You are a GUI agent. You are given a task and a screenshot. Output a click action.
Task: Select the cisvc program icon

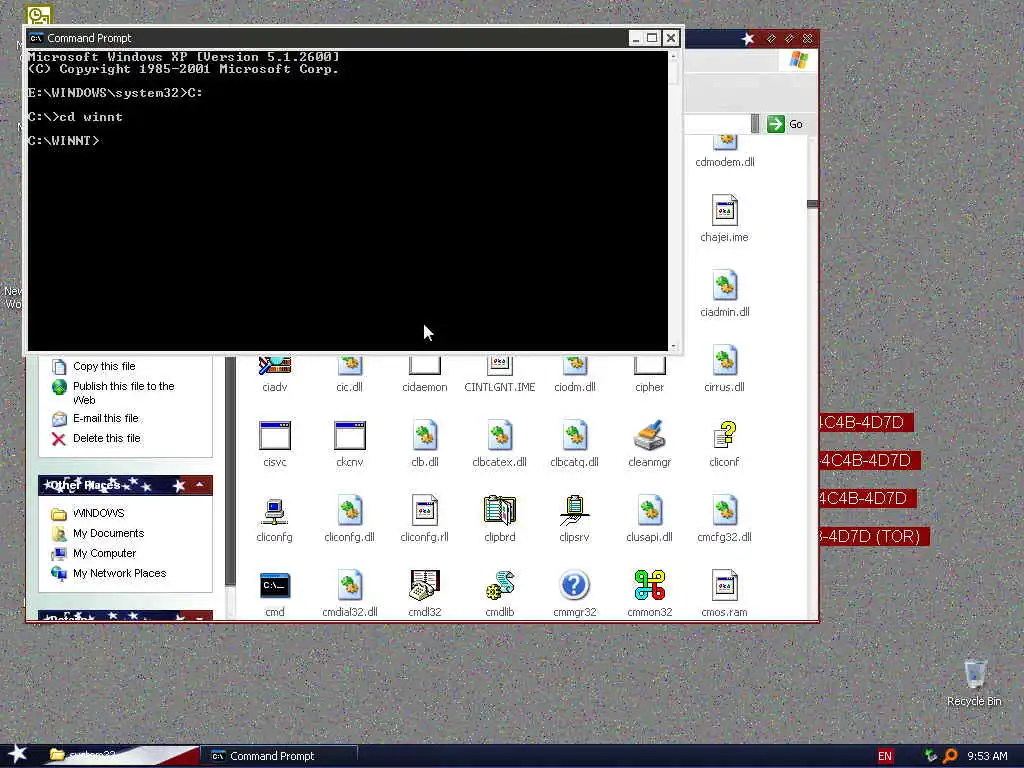tap(274, 436)
